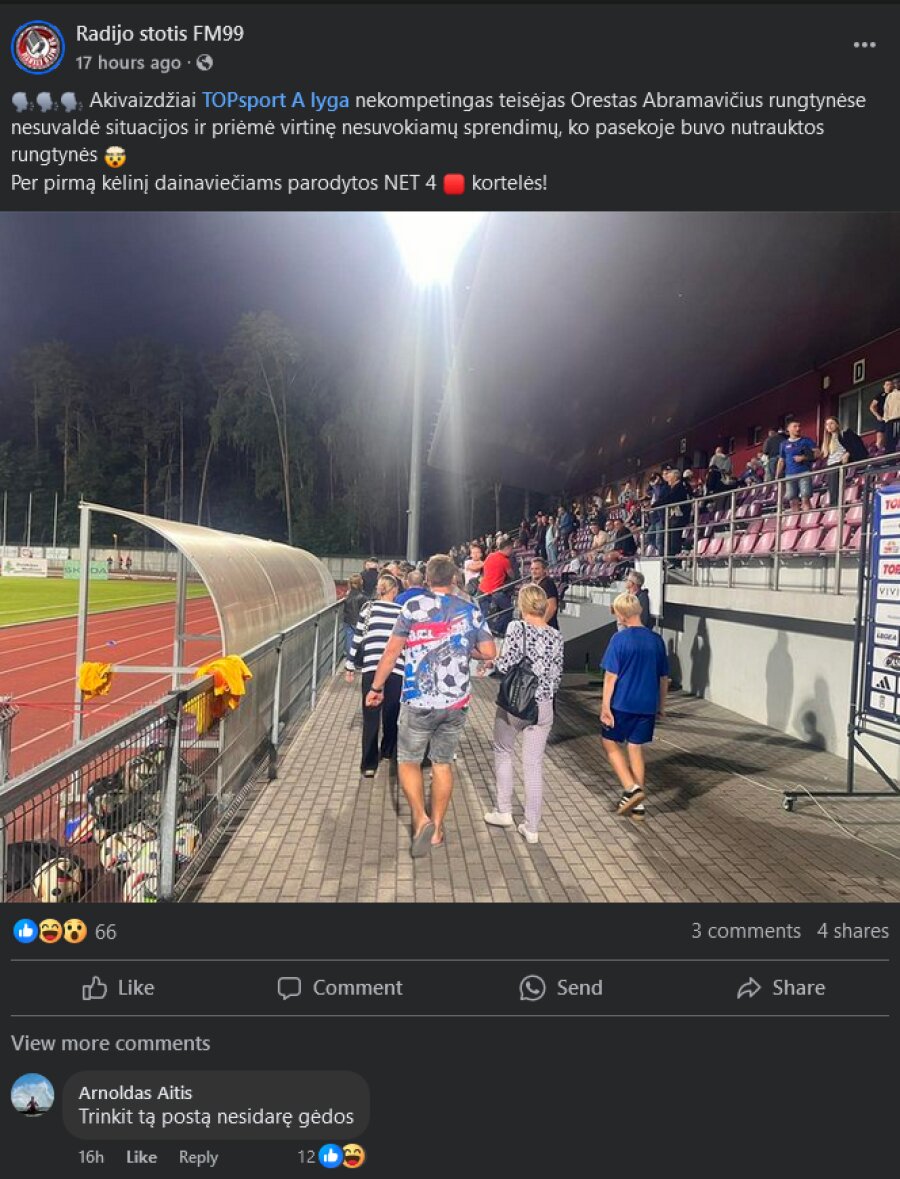Open Radijo stotis FM99 page name
The height and width of the screenshot is (1179, 900).
pos(159,34)
